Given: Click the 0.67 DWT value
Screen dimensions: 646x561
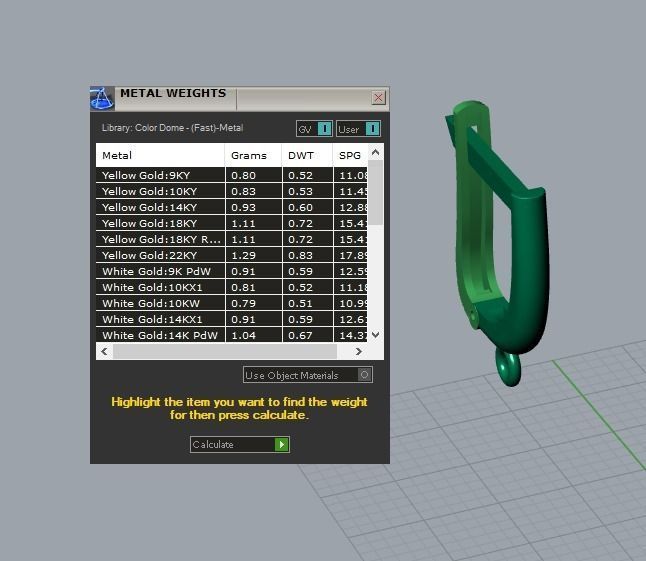Looking at the screenshot, I should click(x=300, y=336).
